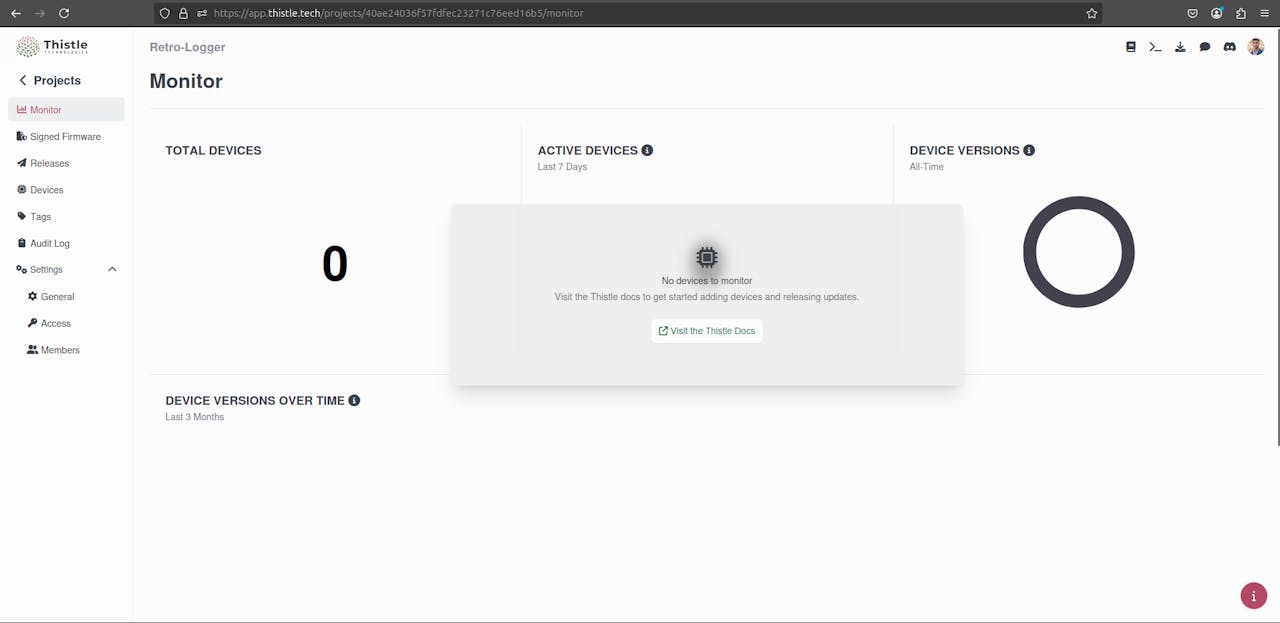Click the chip icon above No devices message

(707, 257)
